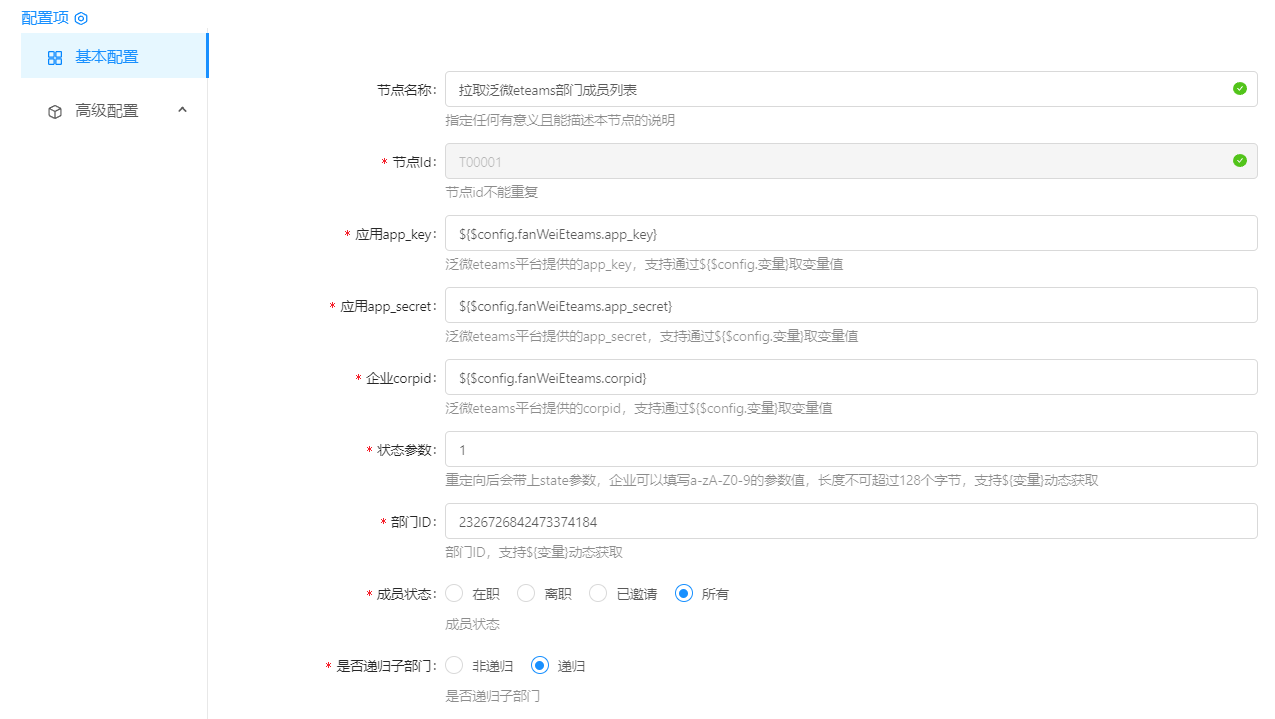Edit the 部门ID input field
Image resolution: width=1275 pixels, height=719 pixels.
[850, 521]
